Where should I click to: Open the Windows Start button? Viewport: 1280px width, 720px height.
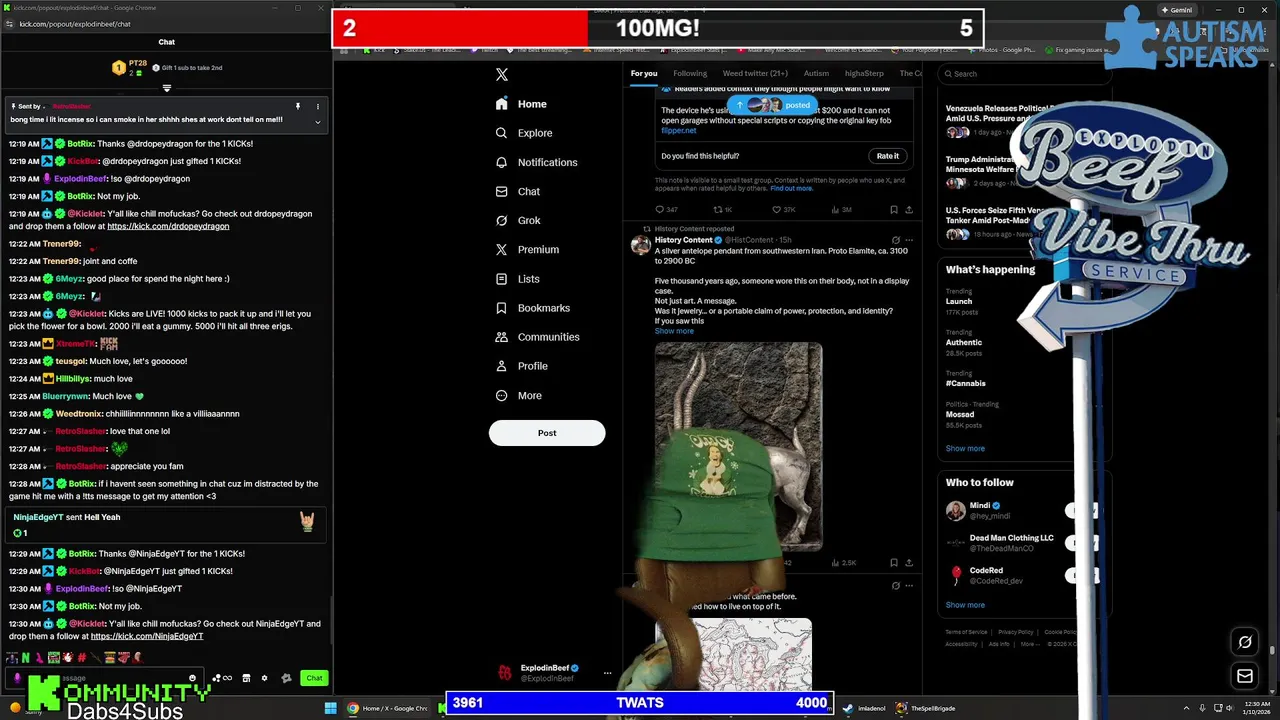[331, 708]
